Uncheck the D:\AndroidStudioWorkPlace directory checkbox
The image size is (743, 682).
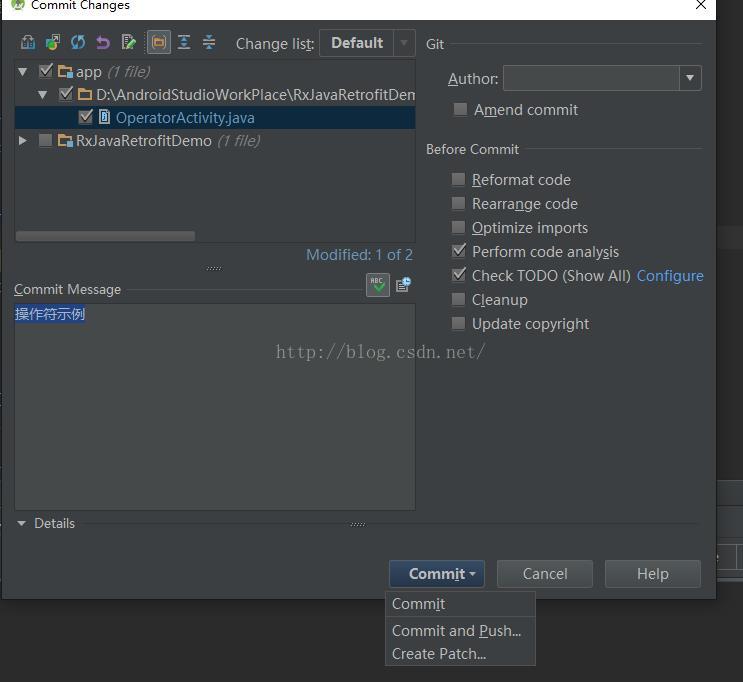click(66, 94)
